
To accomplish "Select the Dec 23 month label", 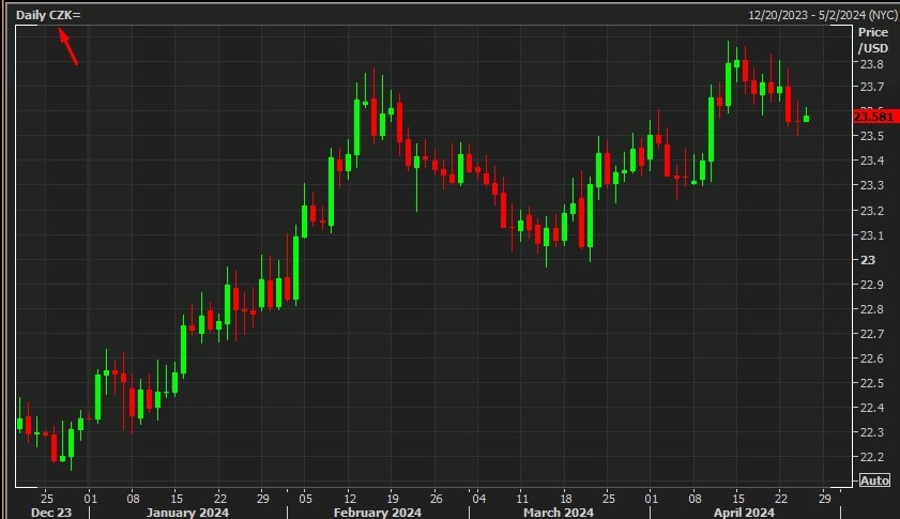I will [x=51, y=512].
